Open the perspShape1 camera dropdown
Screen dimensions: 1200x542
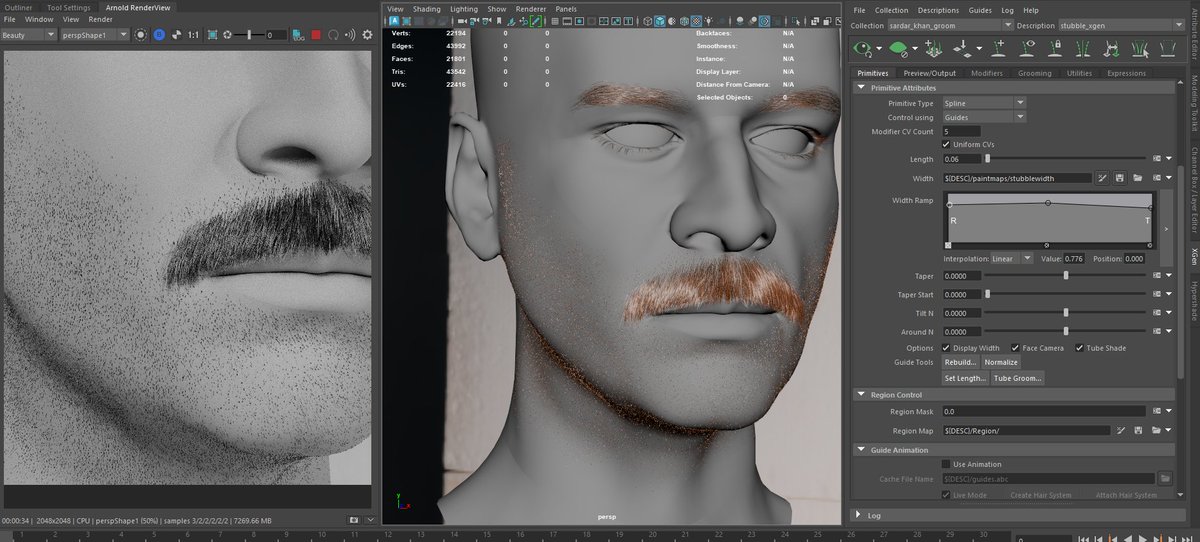click(x=94, y=35)
